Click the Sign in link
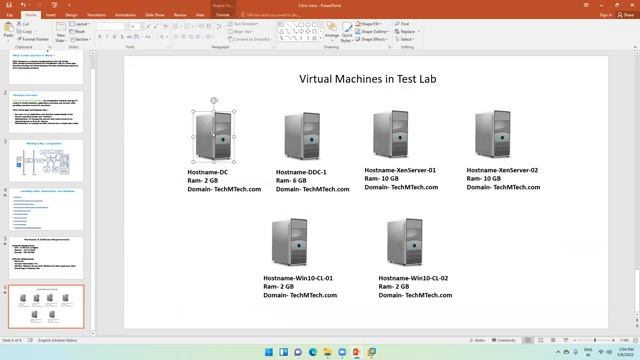 point(606,15)
